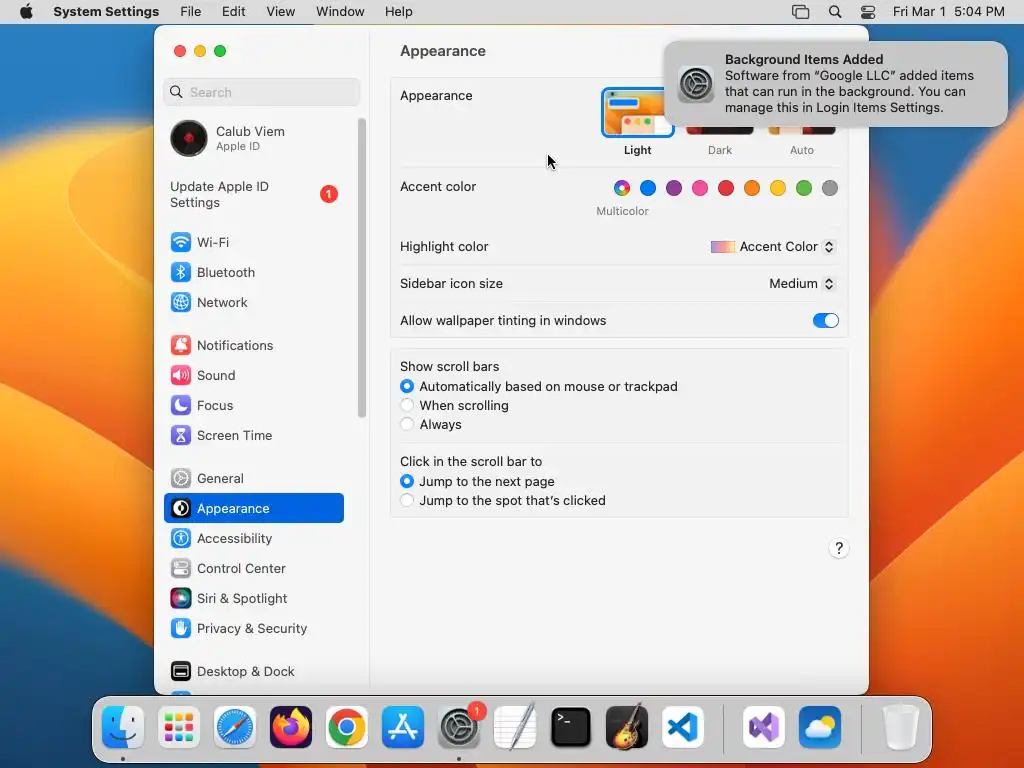
Task: Pick the blue accent color
Action: click(648, 189)
